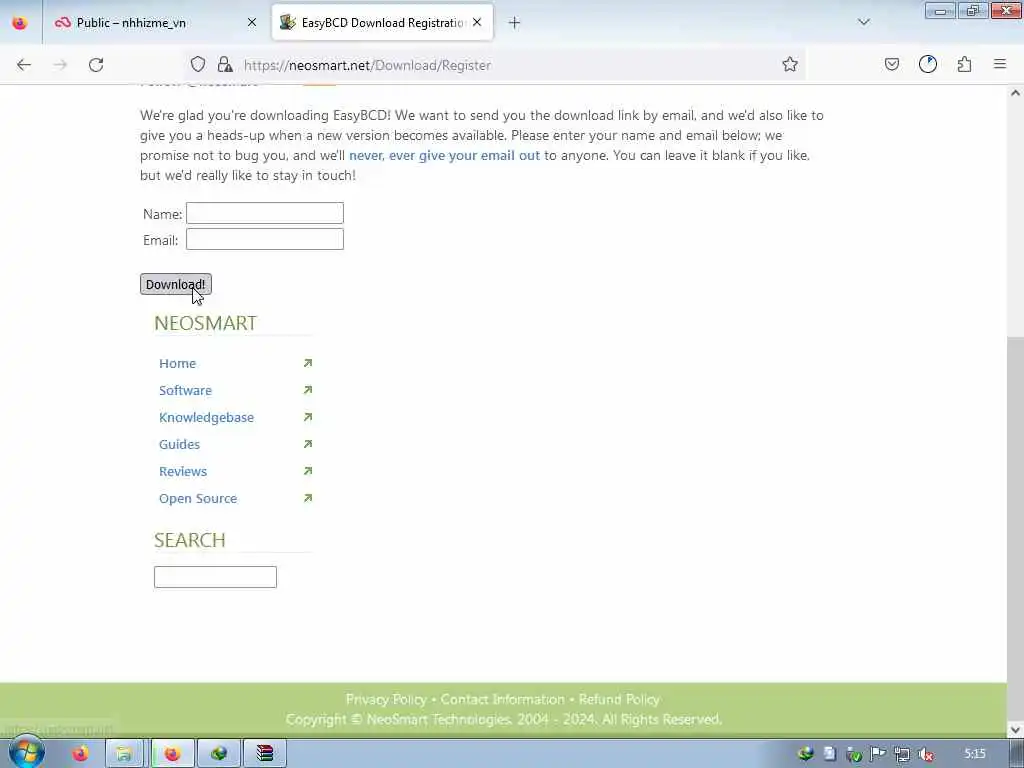1024x768 pixels.
Task: Open the Firefox account icon
Action: tap(927, 64)
